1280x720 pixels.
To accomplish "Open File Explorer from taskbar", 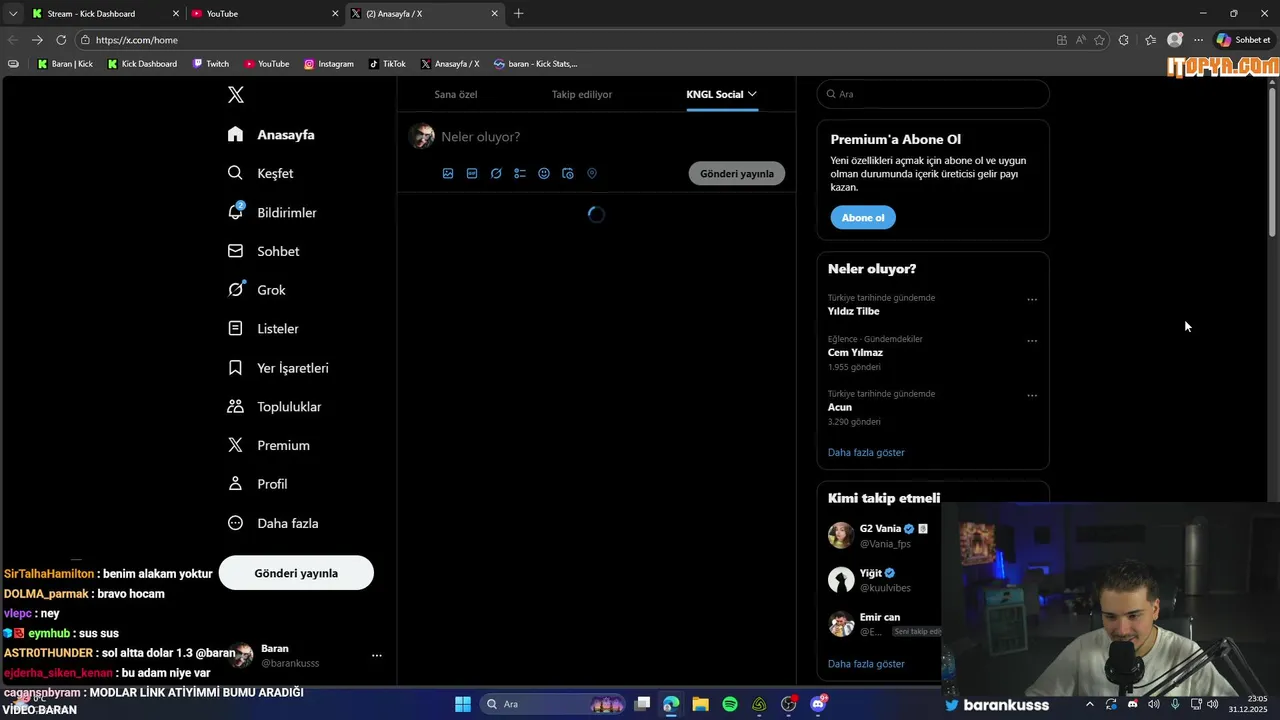I will (700, 704).
